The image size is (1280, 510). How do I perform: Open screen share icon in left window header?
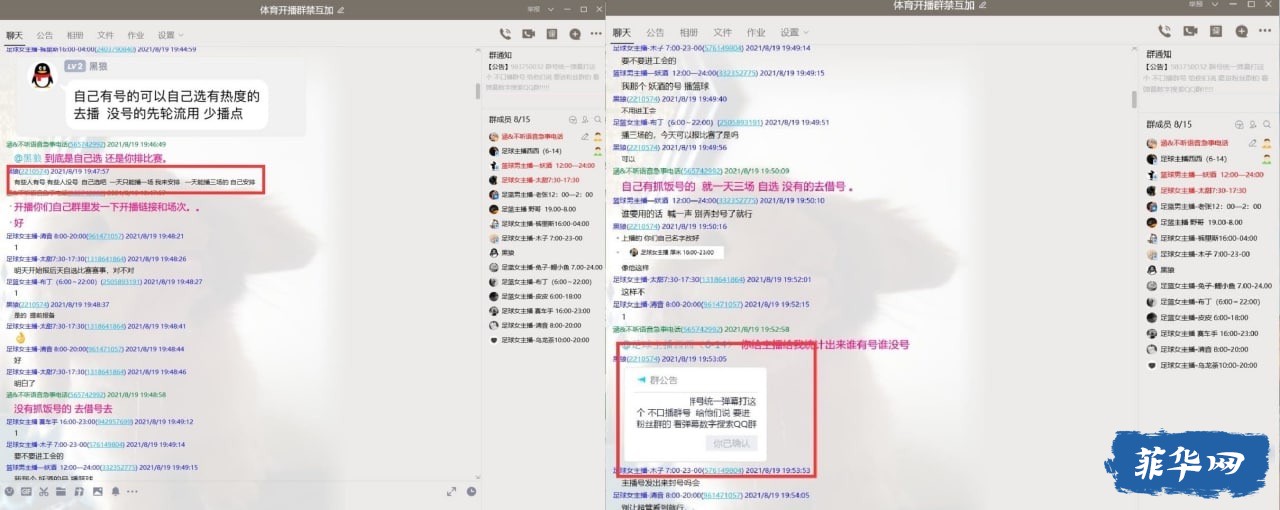[553, 34]
